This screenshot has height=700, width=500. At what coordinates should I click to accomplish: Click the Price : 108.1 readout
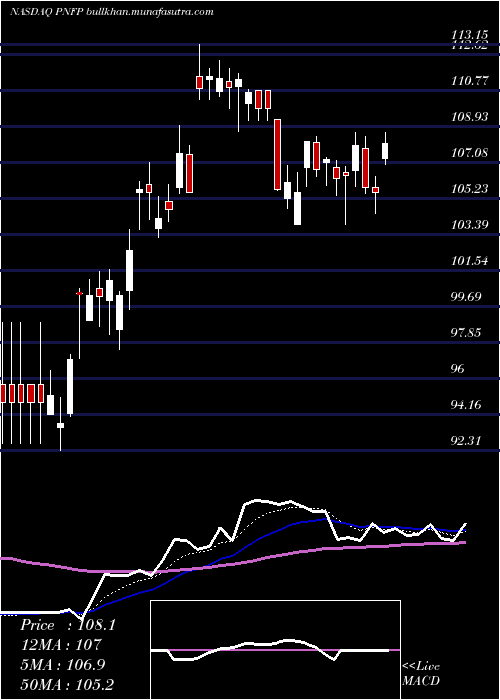tap(68, 625)
